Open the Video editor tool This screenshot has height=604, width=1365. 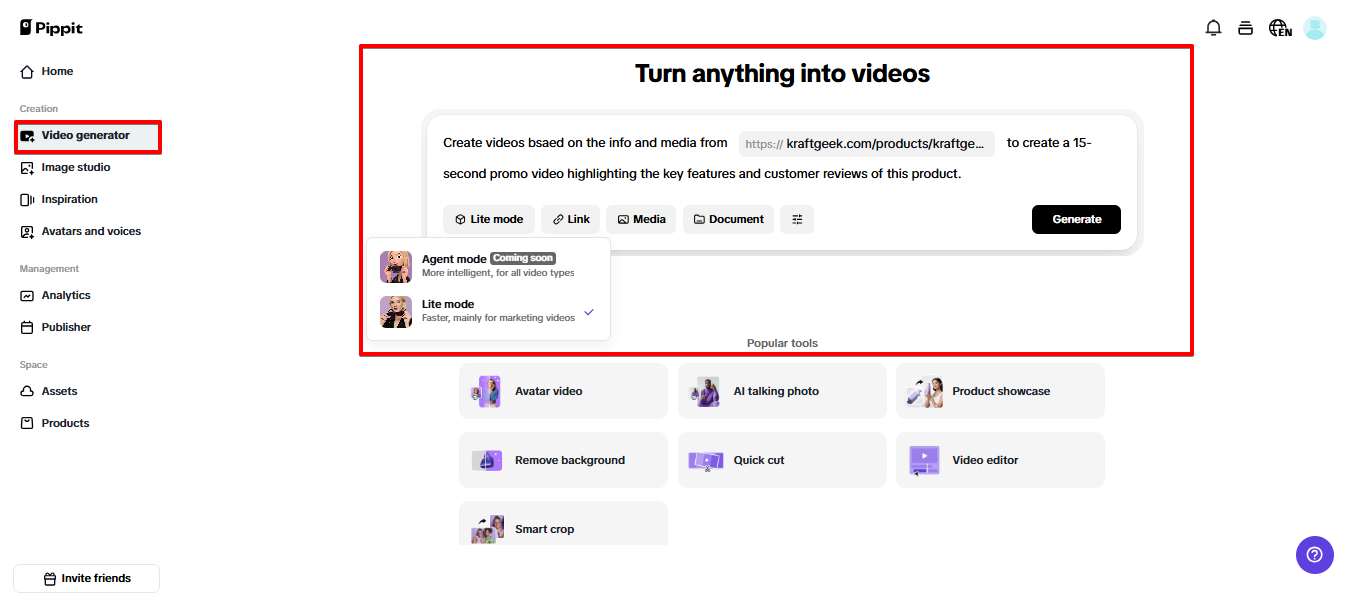[x=1000, y=460]
